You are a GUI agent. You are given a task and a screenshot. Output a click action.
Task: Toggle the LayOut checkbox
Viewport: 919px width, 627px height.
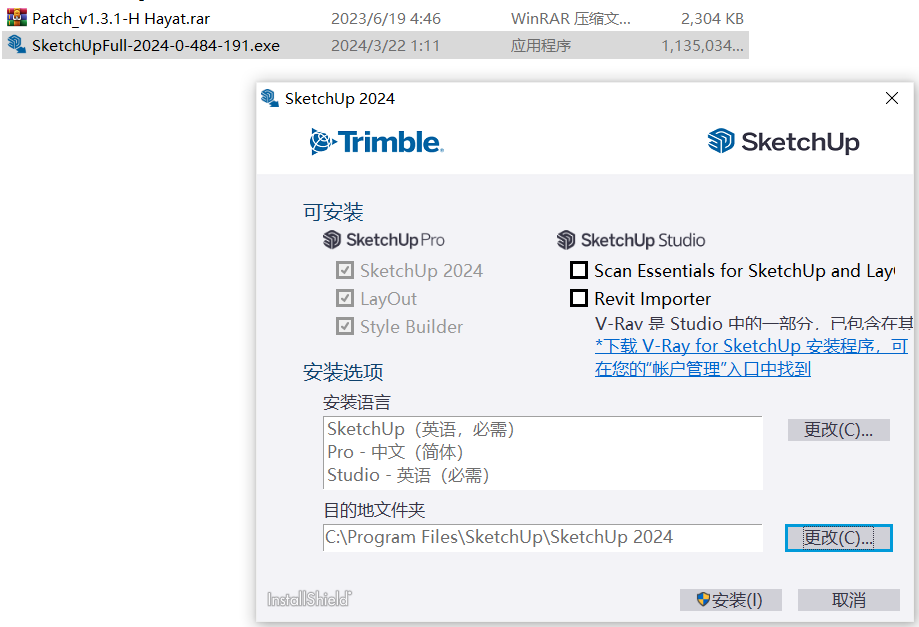[345, 299]
